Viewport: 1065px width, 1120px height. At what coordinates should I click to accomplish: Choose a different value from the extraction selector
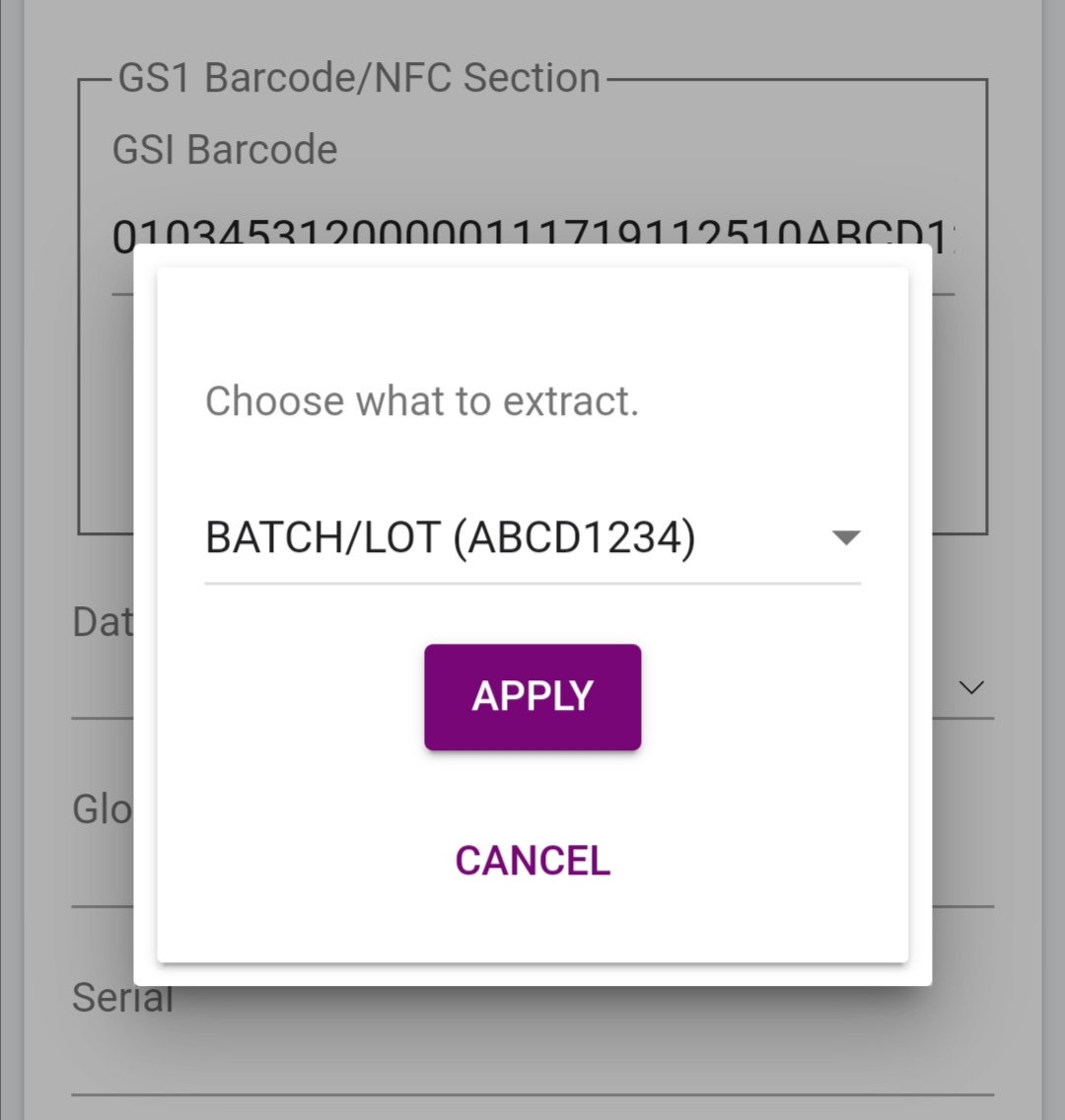[x=532, y=537]
